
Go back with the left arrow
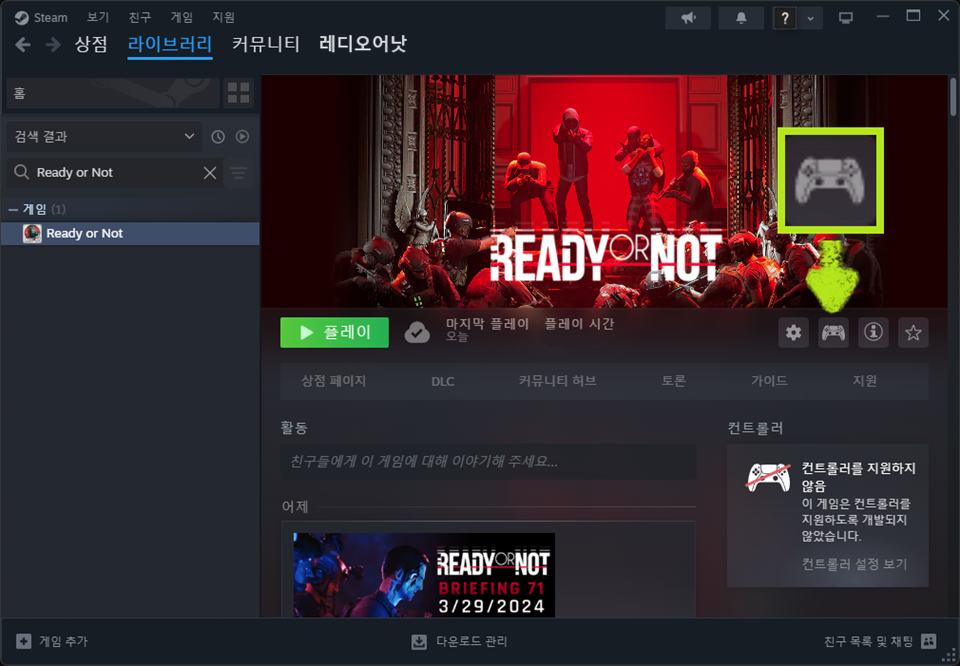tap(23, 44)
